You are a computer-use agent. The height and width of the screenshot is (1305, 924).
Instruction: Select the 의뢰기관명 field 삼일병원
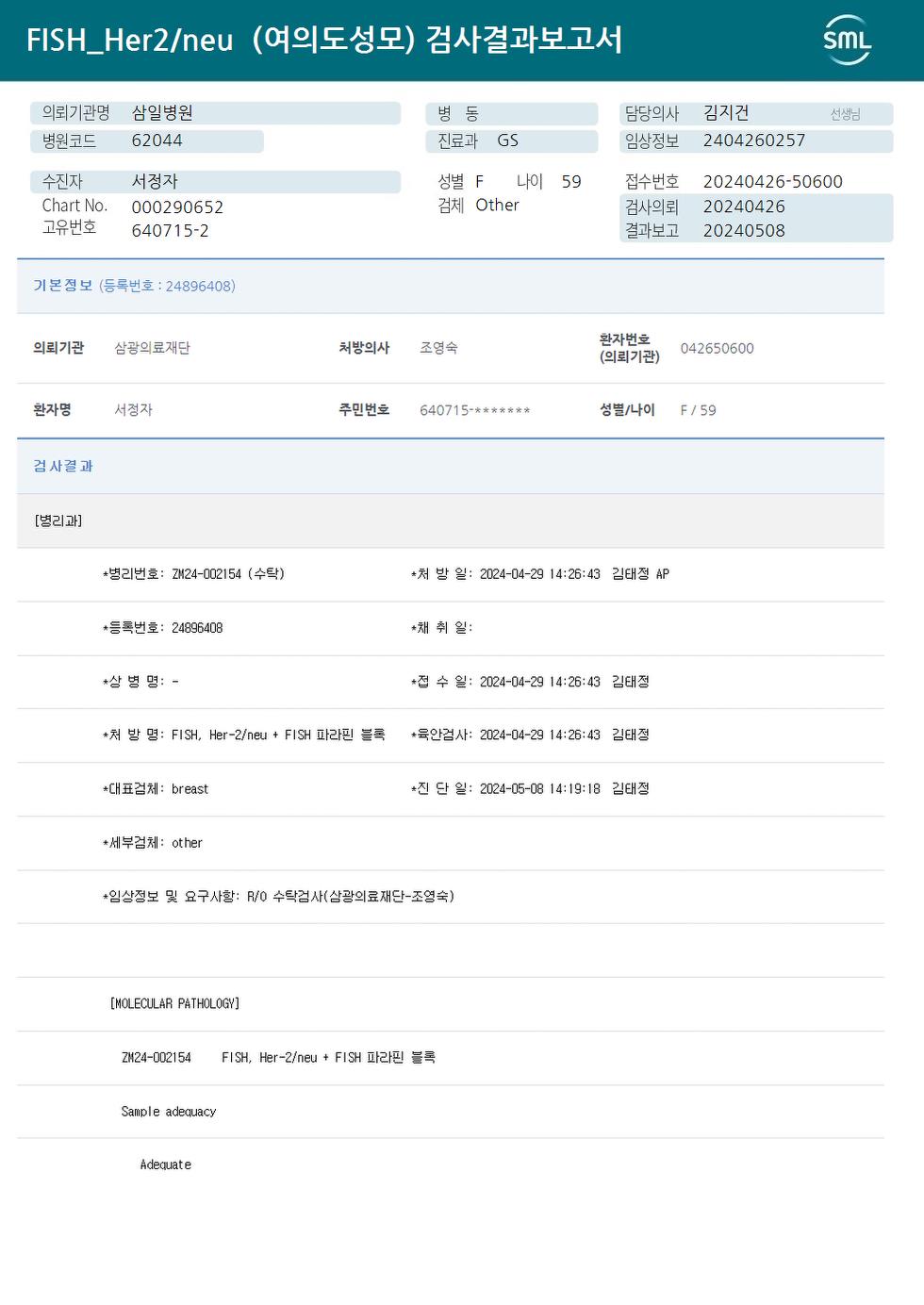pyautogui.click(x=215, y=113)
